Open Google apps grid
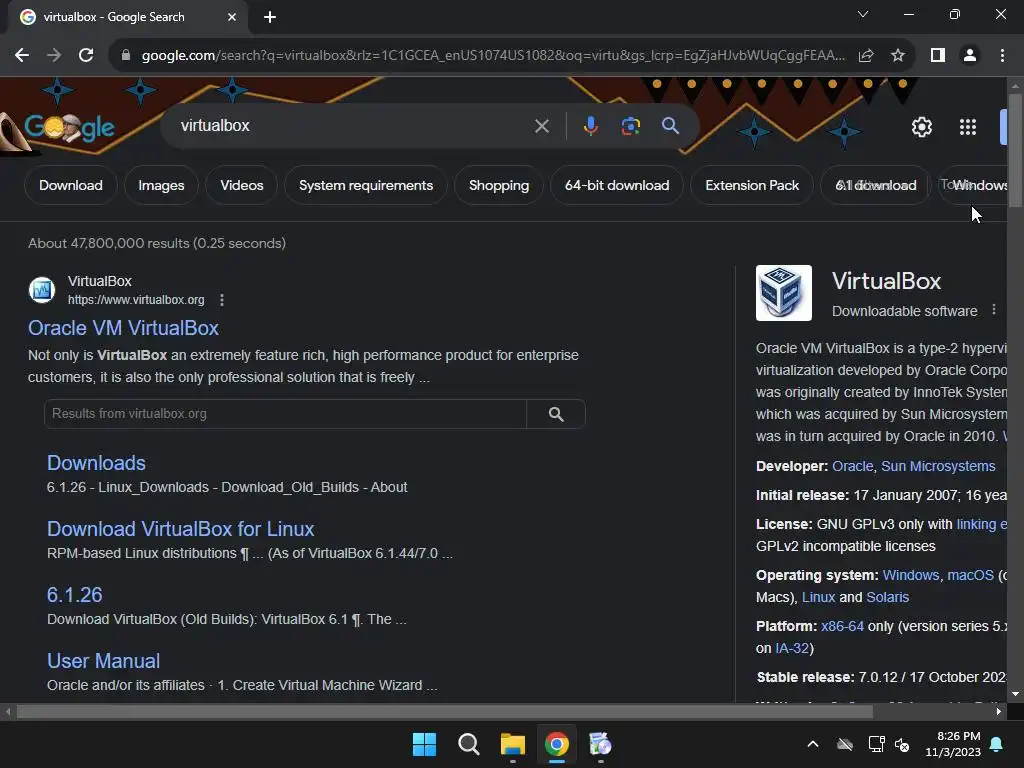The image size is (1024, 768). pyautogui.click(x=968, y=127)
